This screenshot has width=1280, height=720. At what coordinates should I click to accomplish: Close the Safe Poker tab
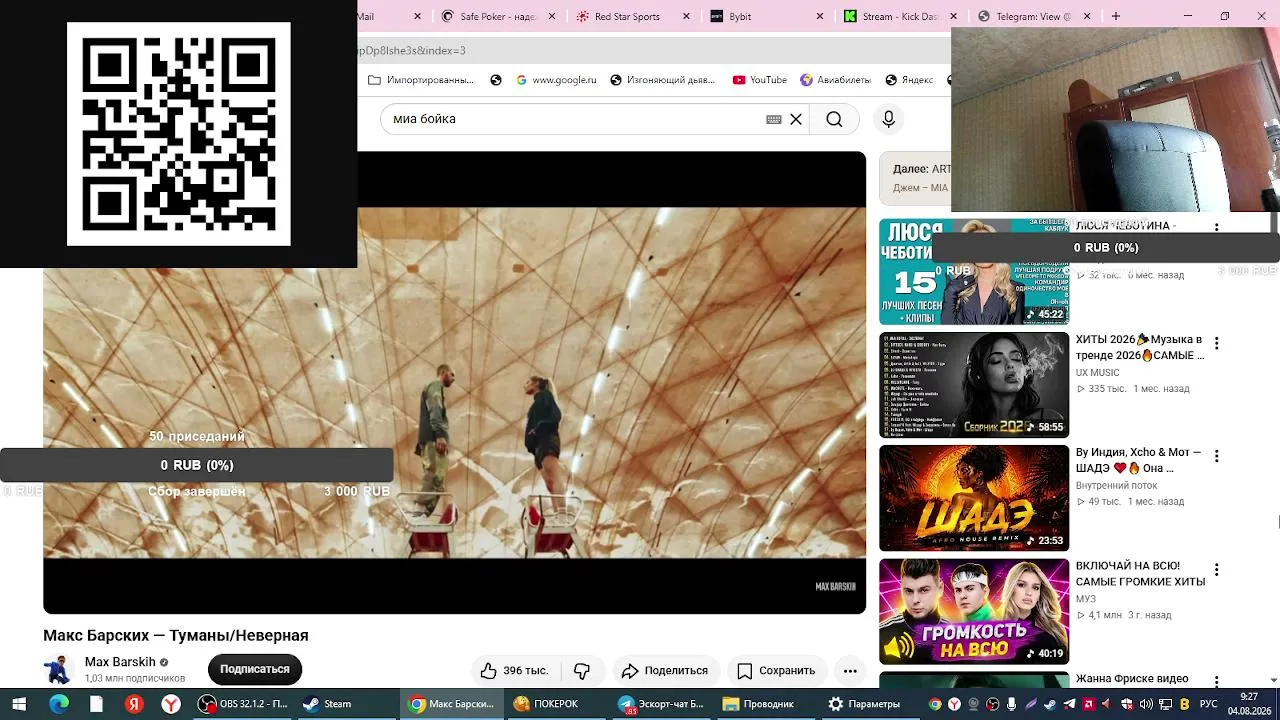(552, 16)
